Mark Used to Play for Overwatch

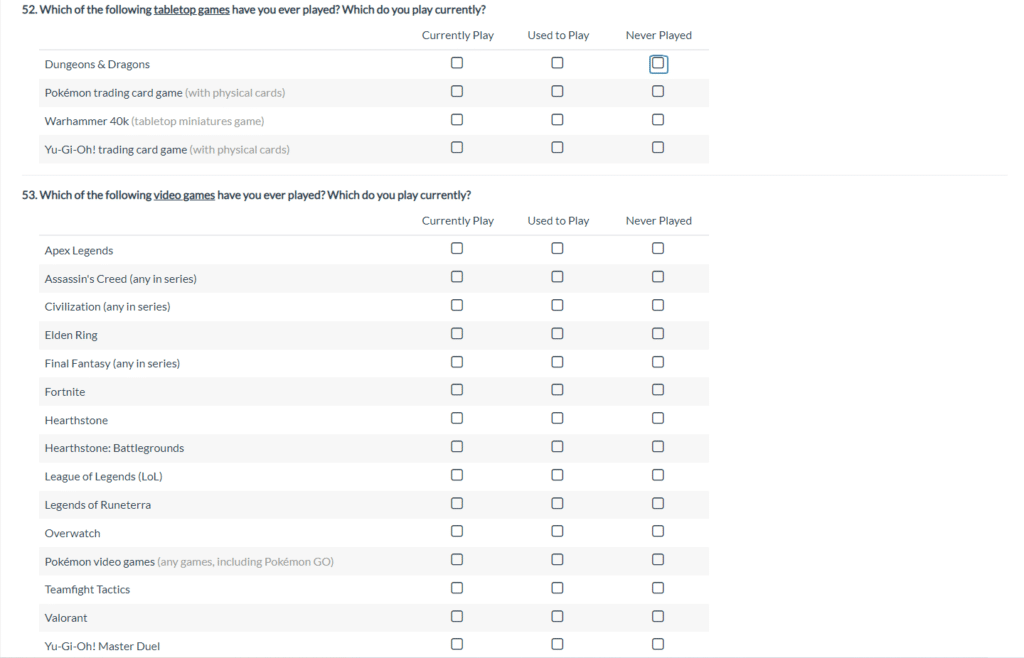(x=557, y=531)
